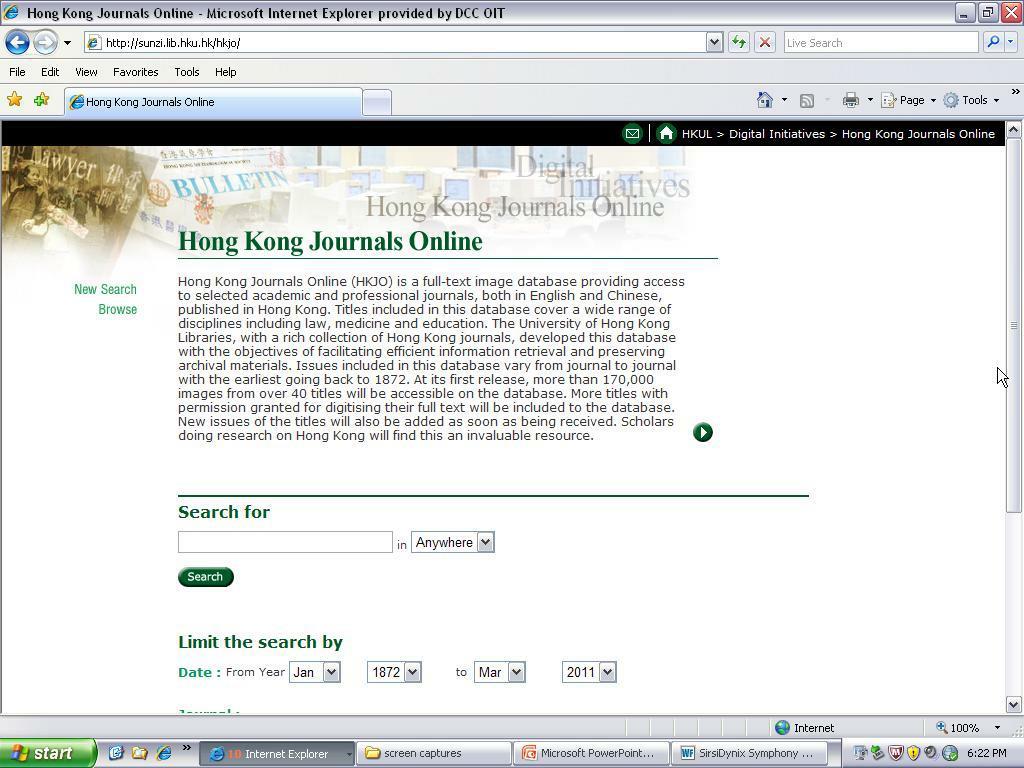Go forward with the browser Forward arrow

pos(45,43)
